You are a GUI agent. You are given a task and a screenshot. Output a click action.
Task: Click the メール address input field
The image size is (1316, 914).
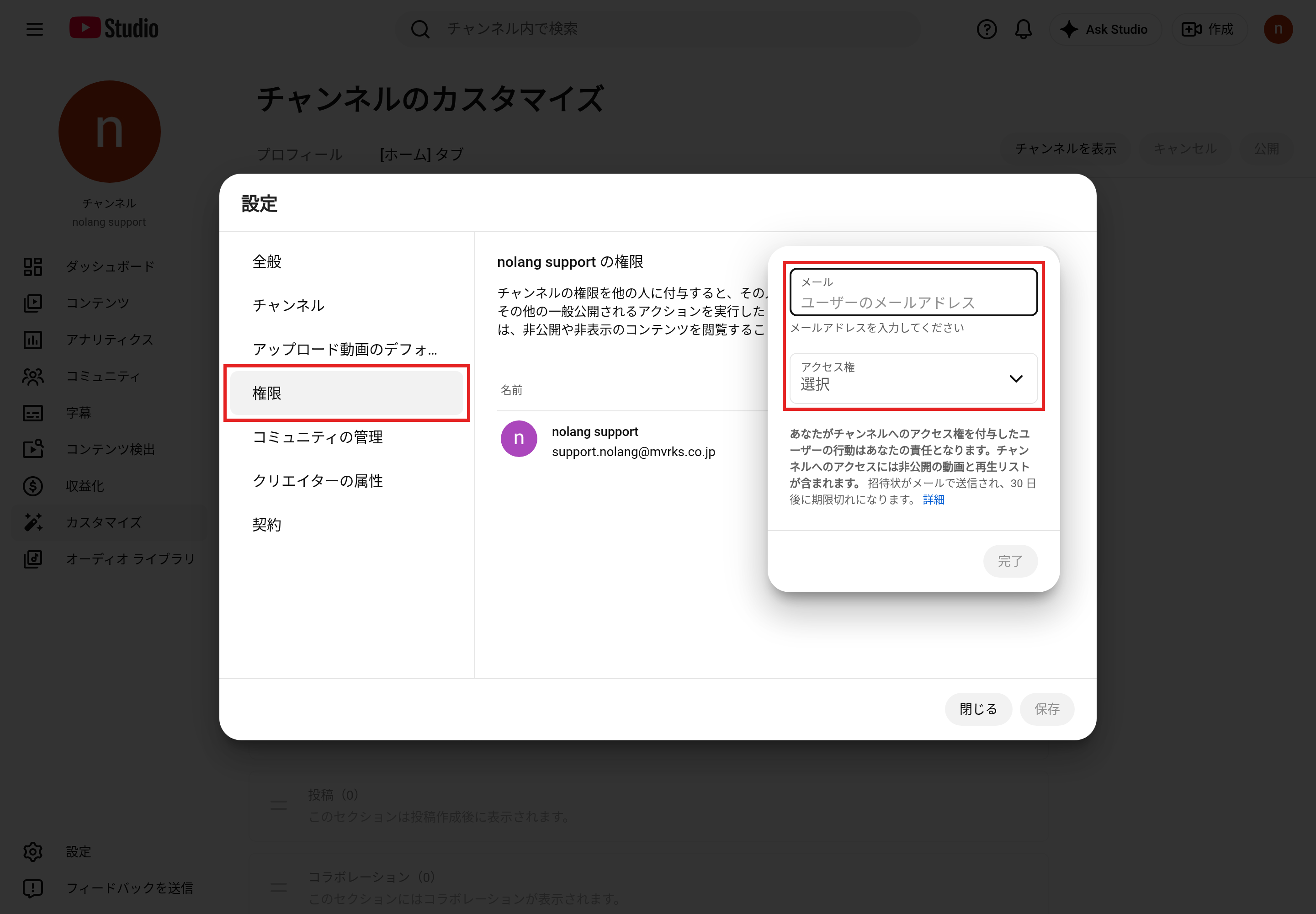point(913,292)
